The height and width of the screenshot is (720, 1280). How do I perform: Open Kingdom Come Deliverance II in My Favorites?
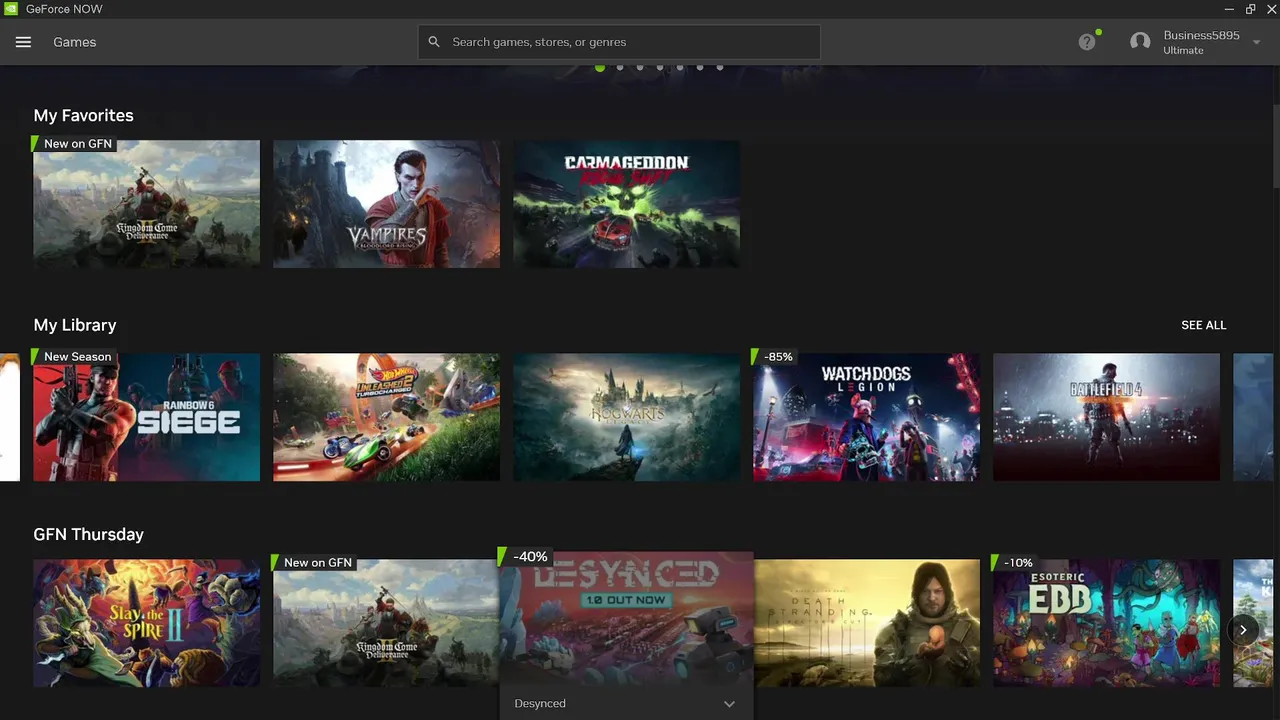point(146,204)
